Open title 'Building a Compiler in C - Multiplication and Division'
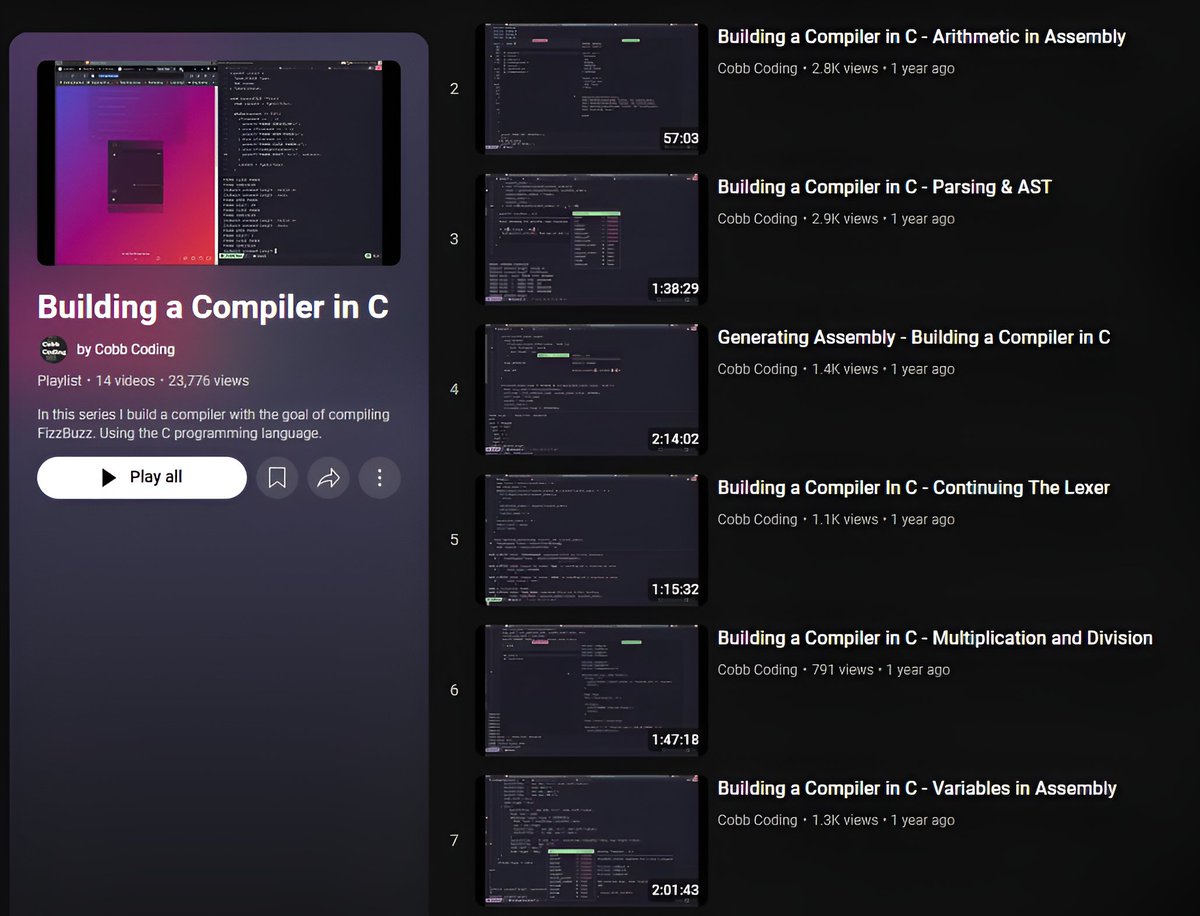 click(x=935, y=638)
